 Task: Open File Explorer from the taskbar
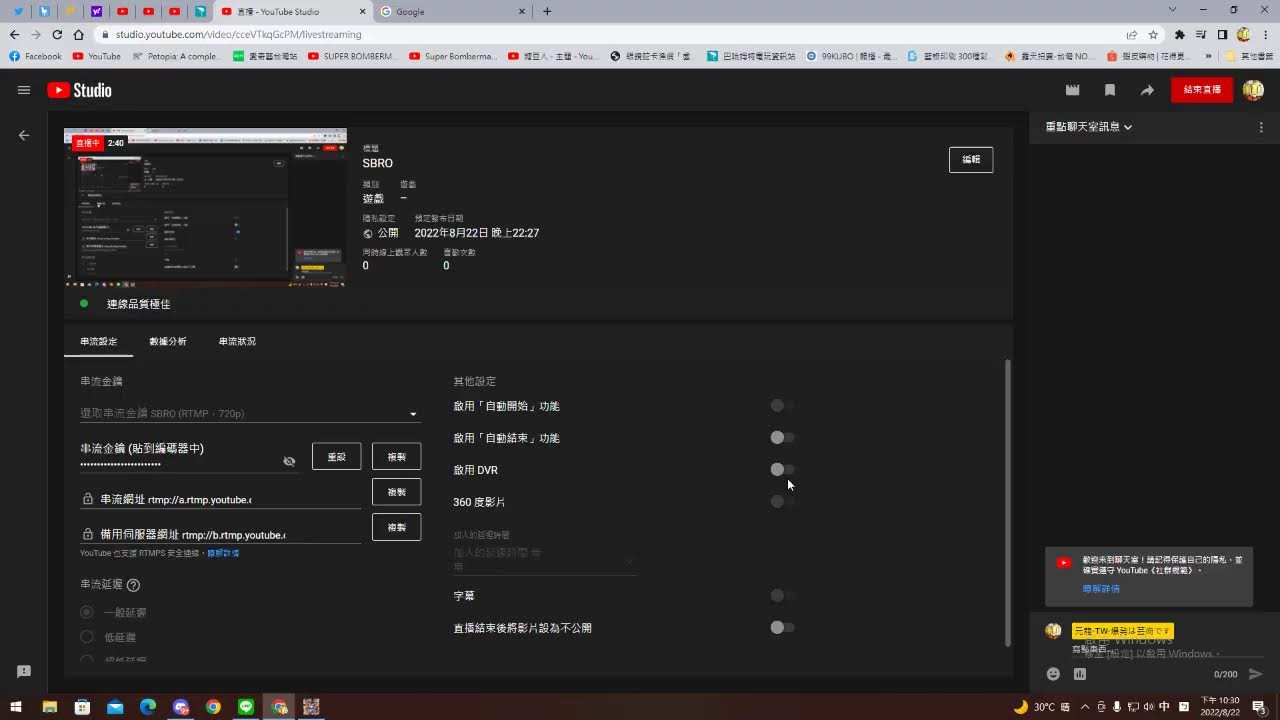coord(50,706)
